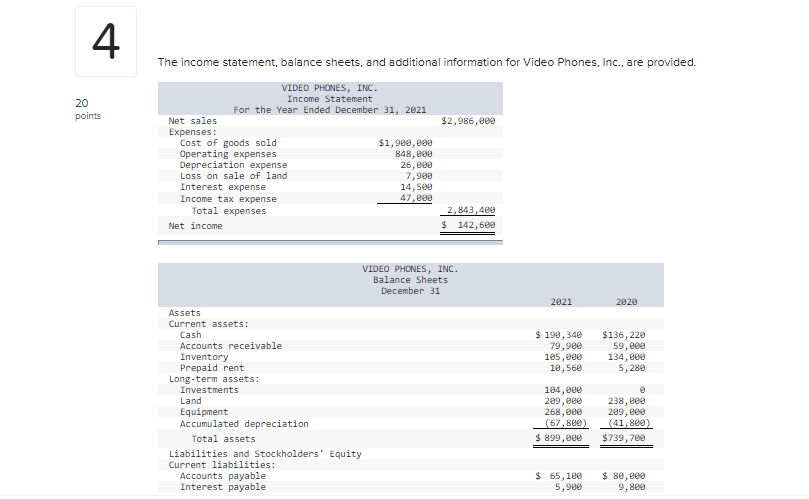This screenshot has height=499, width=809.
Task: Select 2020 Prepaid rent value 5,280
Action: pyautogui.click(x=632, y=368)
